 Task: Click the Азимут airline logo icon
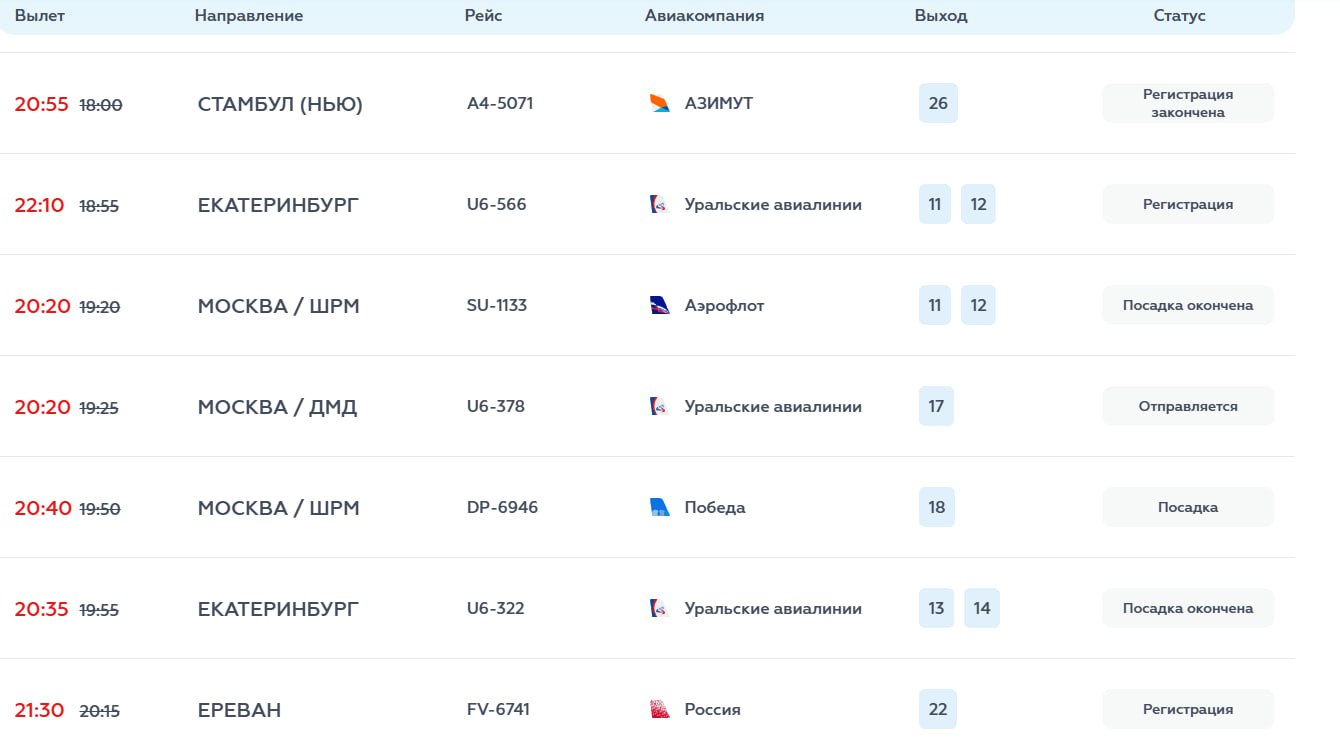(x=660, y=103)
